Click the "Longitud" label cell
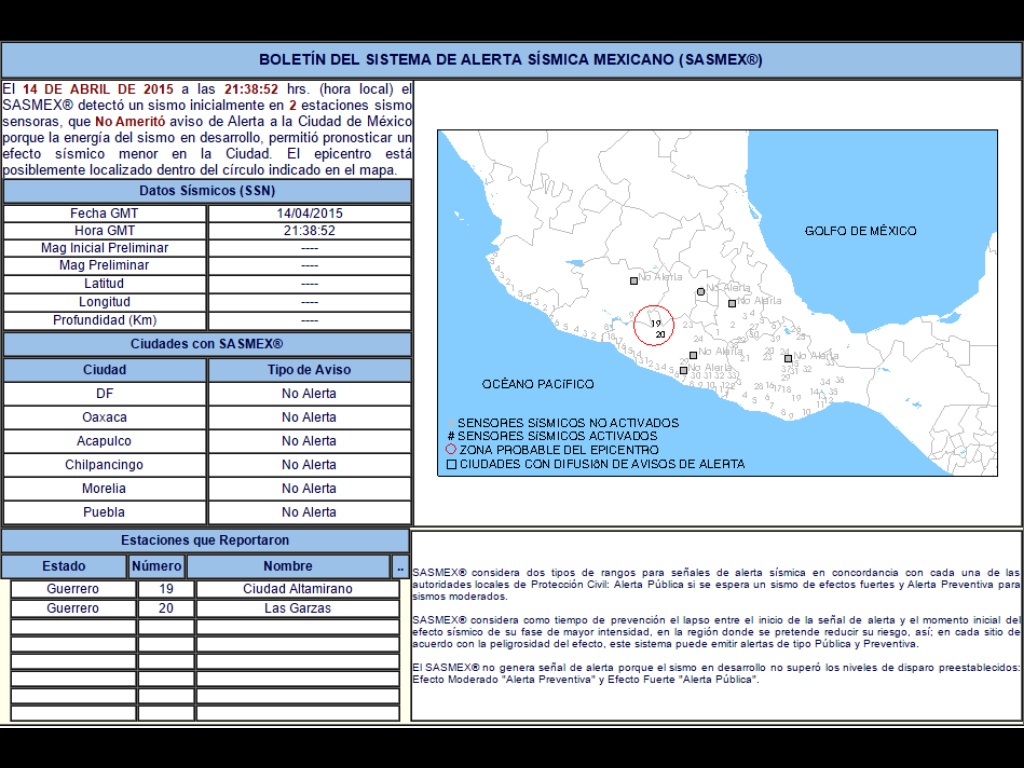The width and height of the screenshot is (1024, 768). (104, 302)
